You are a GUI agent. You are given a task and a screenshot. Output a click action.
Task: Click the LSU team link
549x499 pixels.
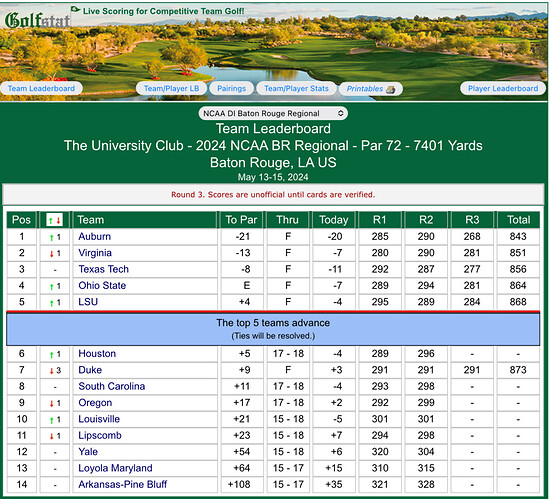point(88,302)
